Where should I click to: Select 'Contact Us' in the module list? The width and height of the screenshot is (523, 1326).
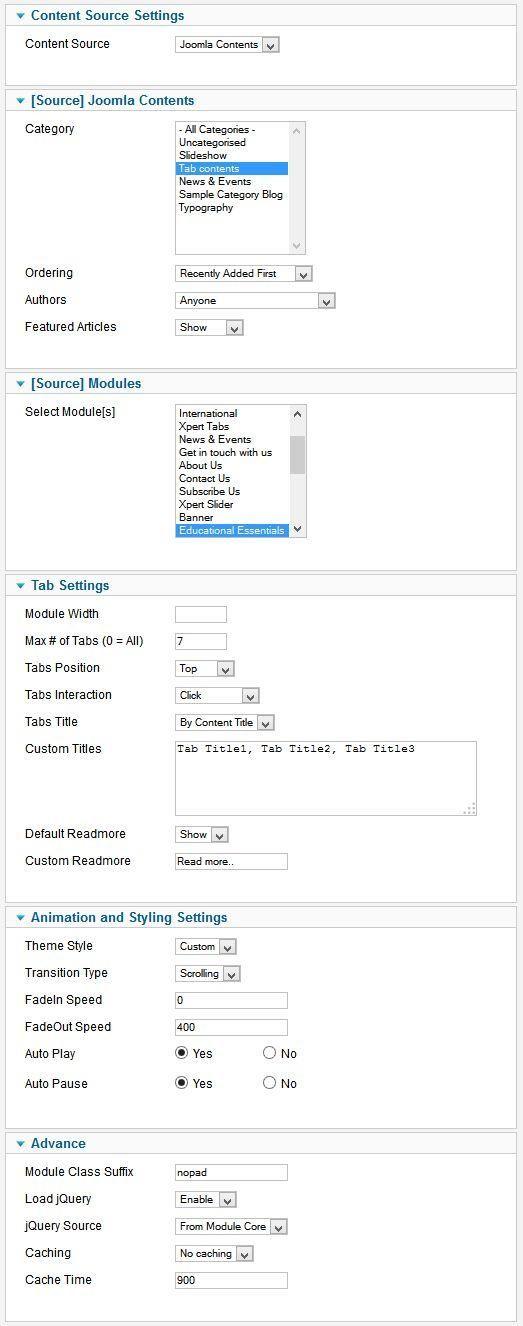point(232,479)
